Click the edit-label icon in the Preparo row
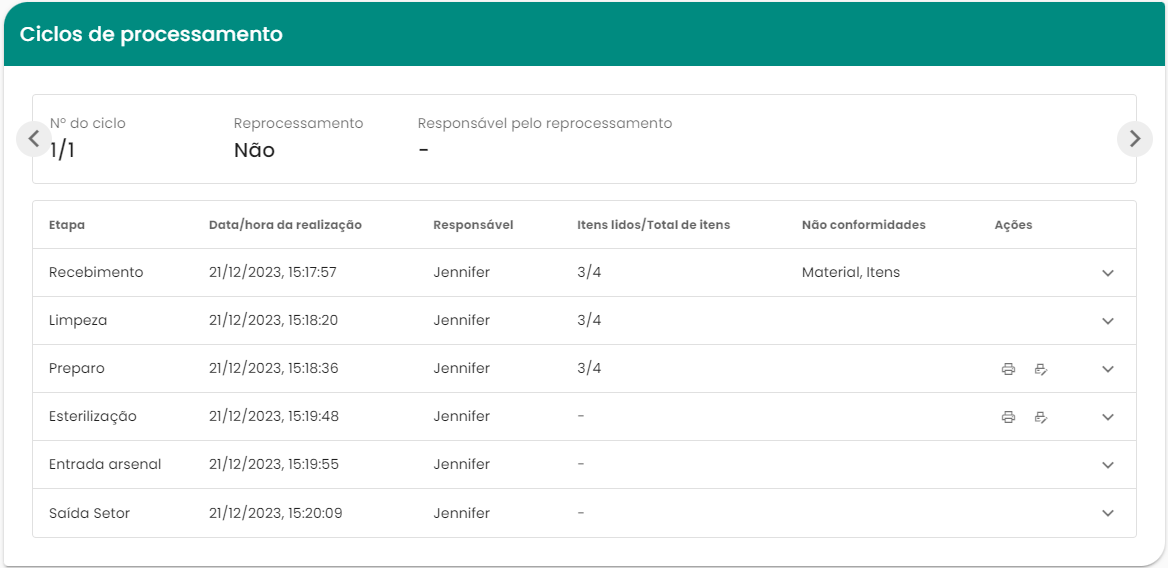The width and height of the screenshot is (1168, 568). tap(1040, 369)
